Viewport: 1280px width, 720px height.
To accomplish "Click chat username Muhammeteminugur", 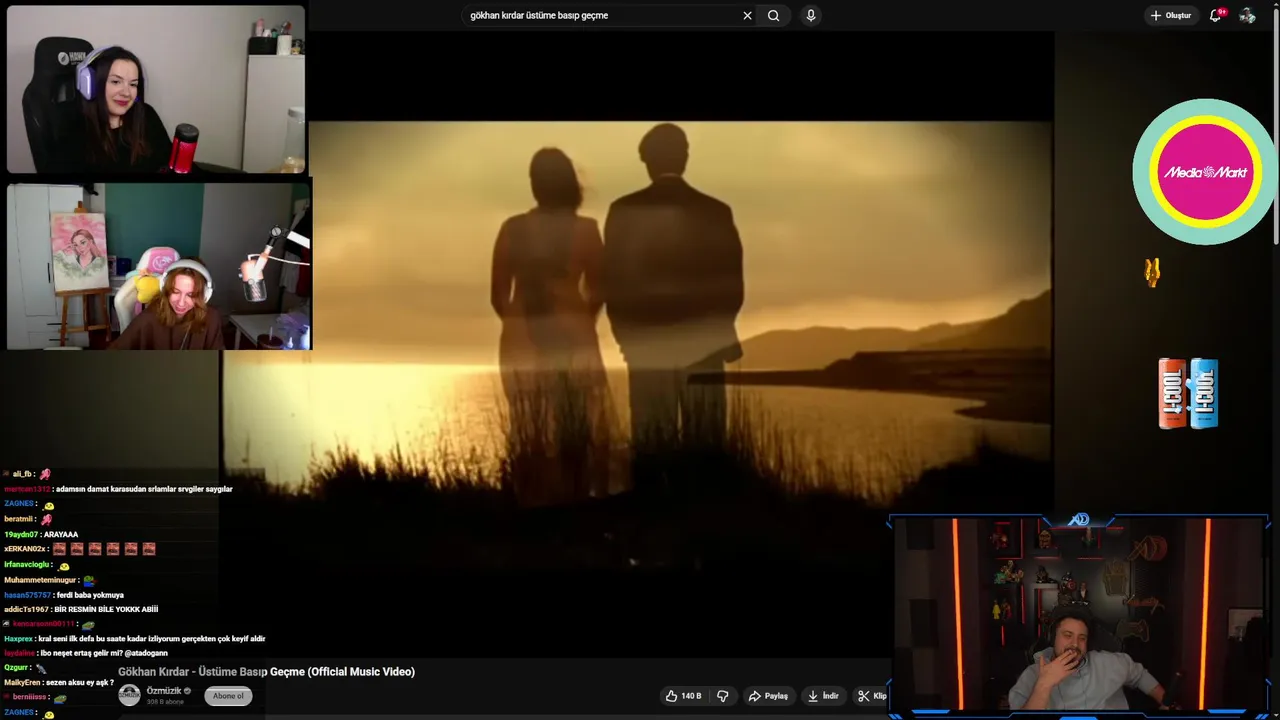I will click(x=41, y=580).
